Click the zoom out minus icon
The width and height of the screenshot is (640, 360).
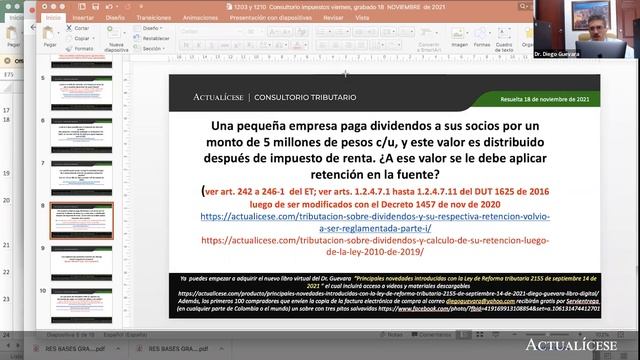[514, 335]
